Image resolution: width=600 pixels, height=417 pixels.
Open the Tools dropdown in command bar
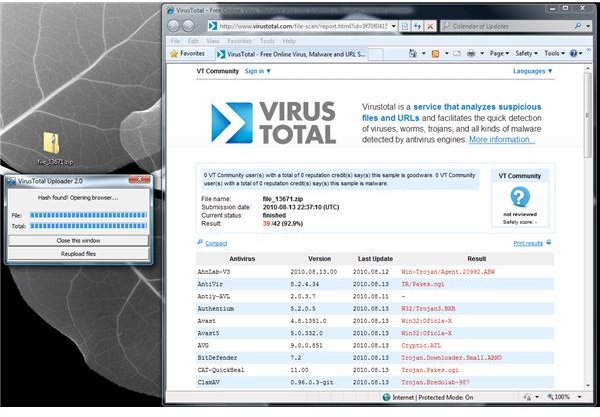pyautogui.click(x=554, y=54)
